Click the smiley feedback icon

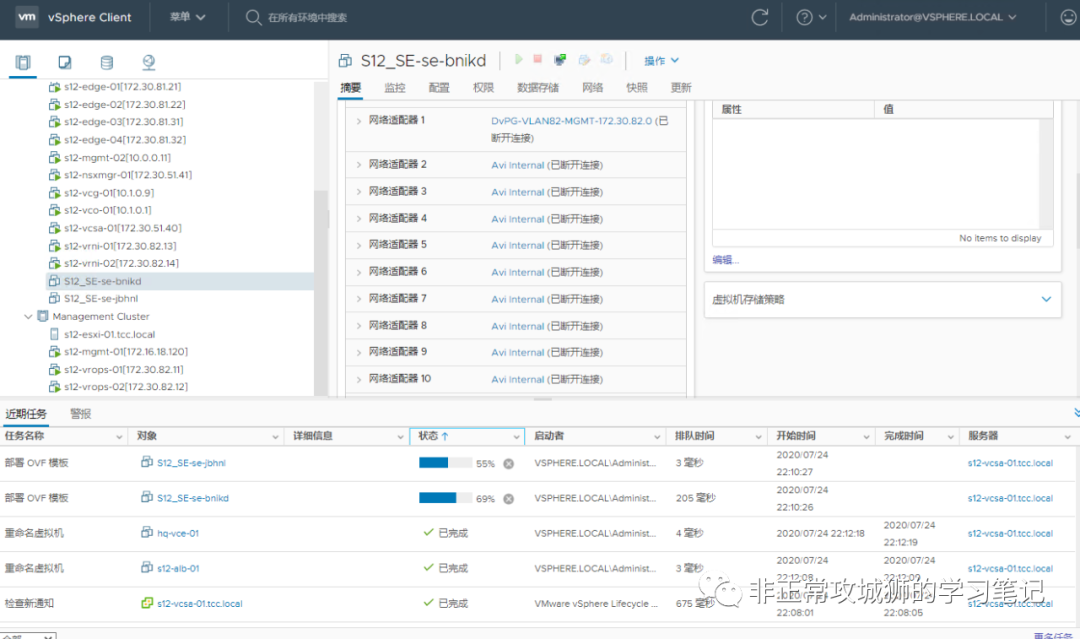(1068, 17)
